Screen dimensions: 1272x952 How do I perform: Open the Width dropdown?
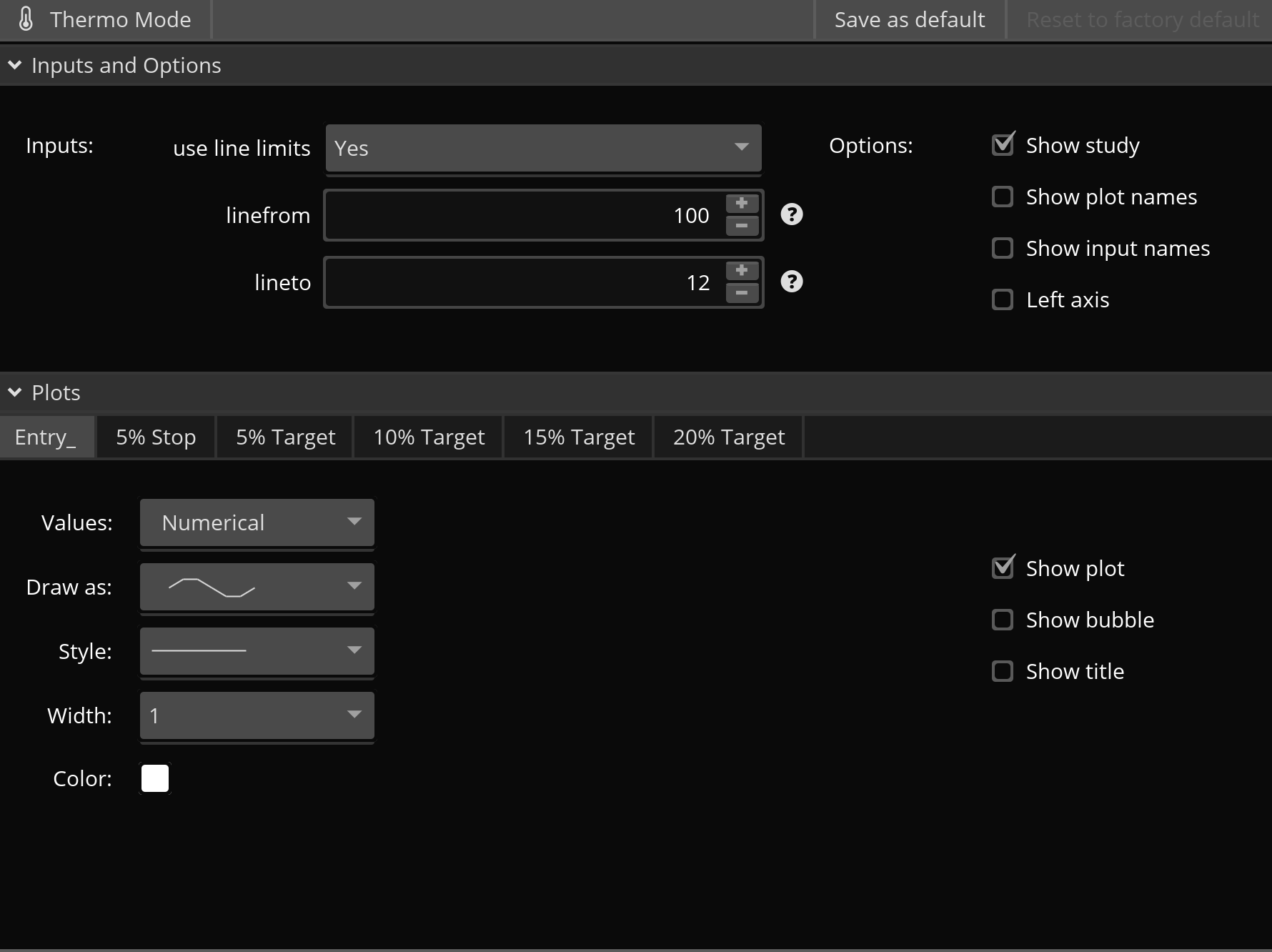[257, 715]
